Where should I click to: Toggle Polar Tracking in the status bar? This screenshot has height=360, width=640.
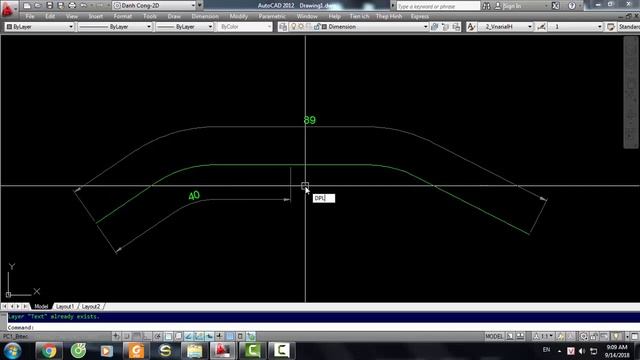[158, 336]
